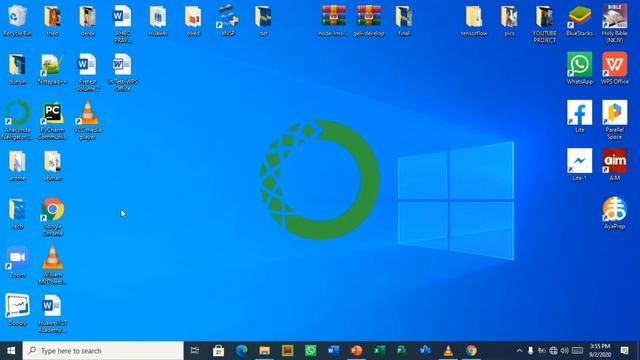Open the Pretest Word document on desktop
The width and height of the screenshot is (640, 360).
point(88,72)
